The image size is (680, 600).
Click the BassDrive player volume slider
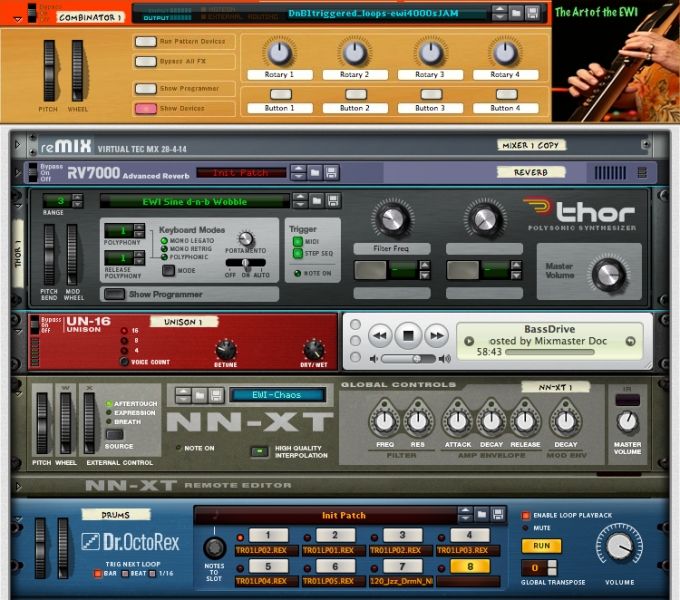400,358
